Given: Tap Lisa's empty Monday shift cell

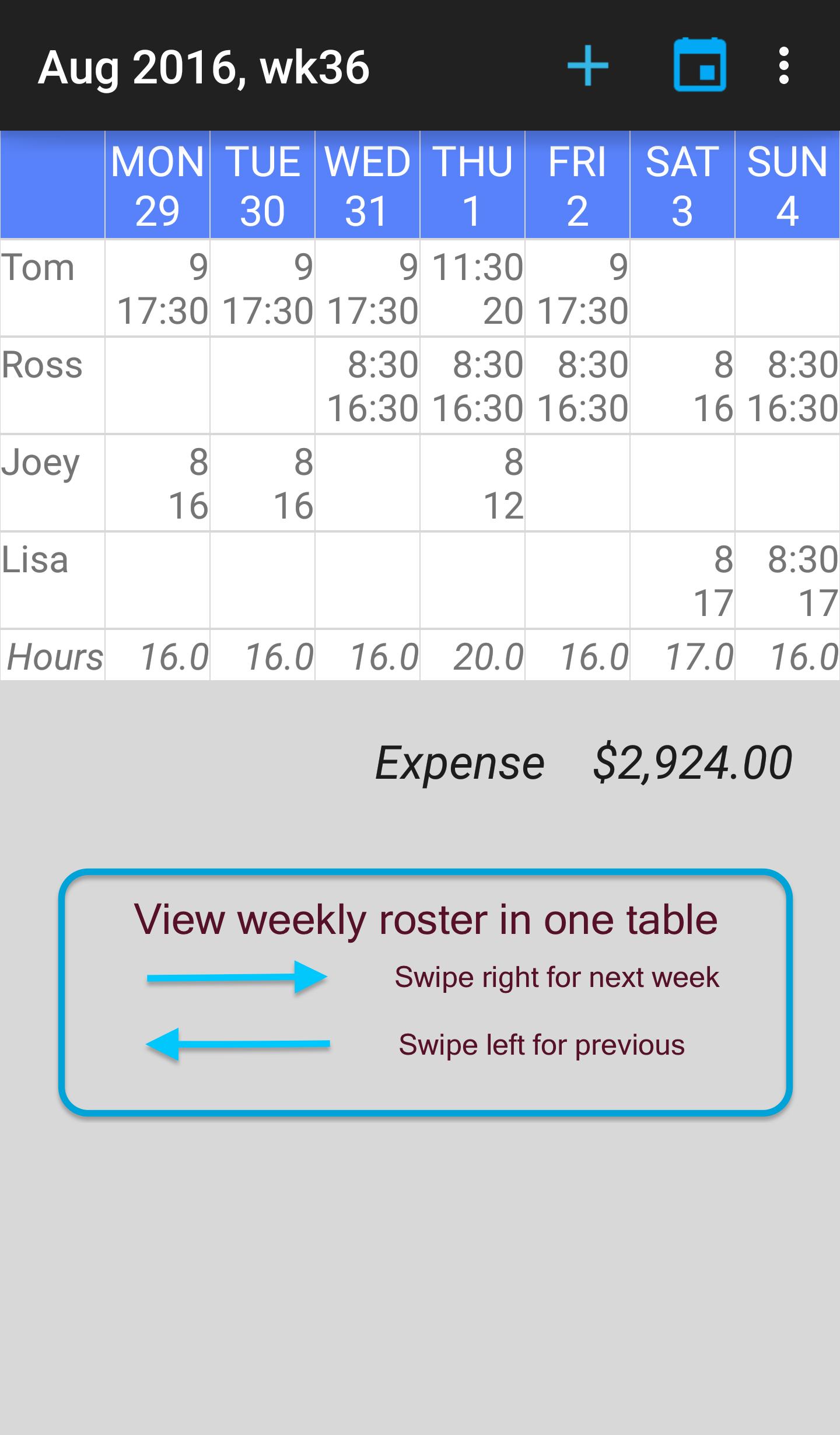Looking at the screenshot, I should coord(157,580).
